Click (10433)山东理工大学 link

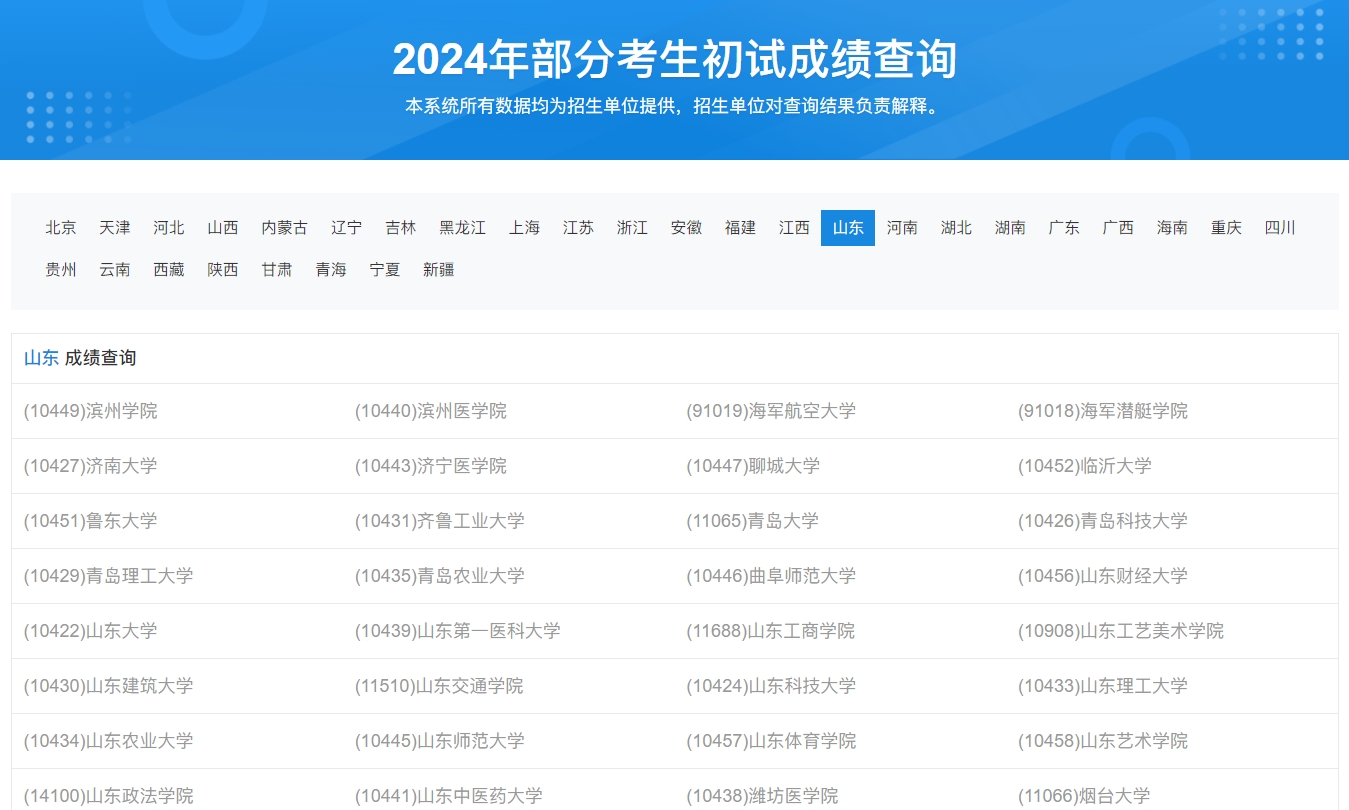pos(1103,686)
